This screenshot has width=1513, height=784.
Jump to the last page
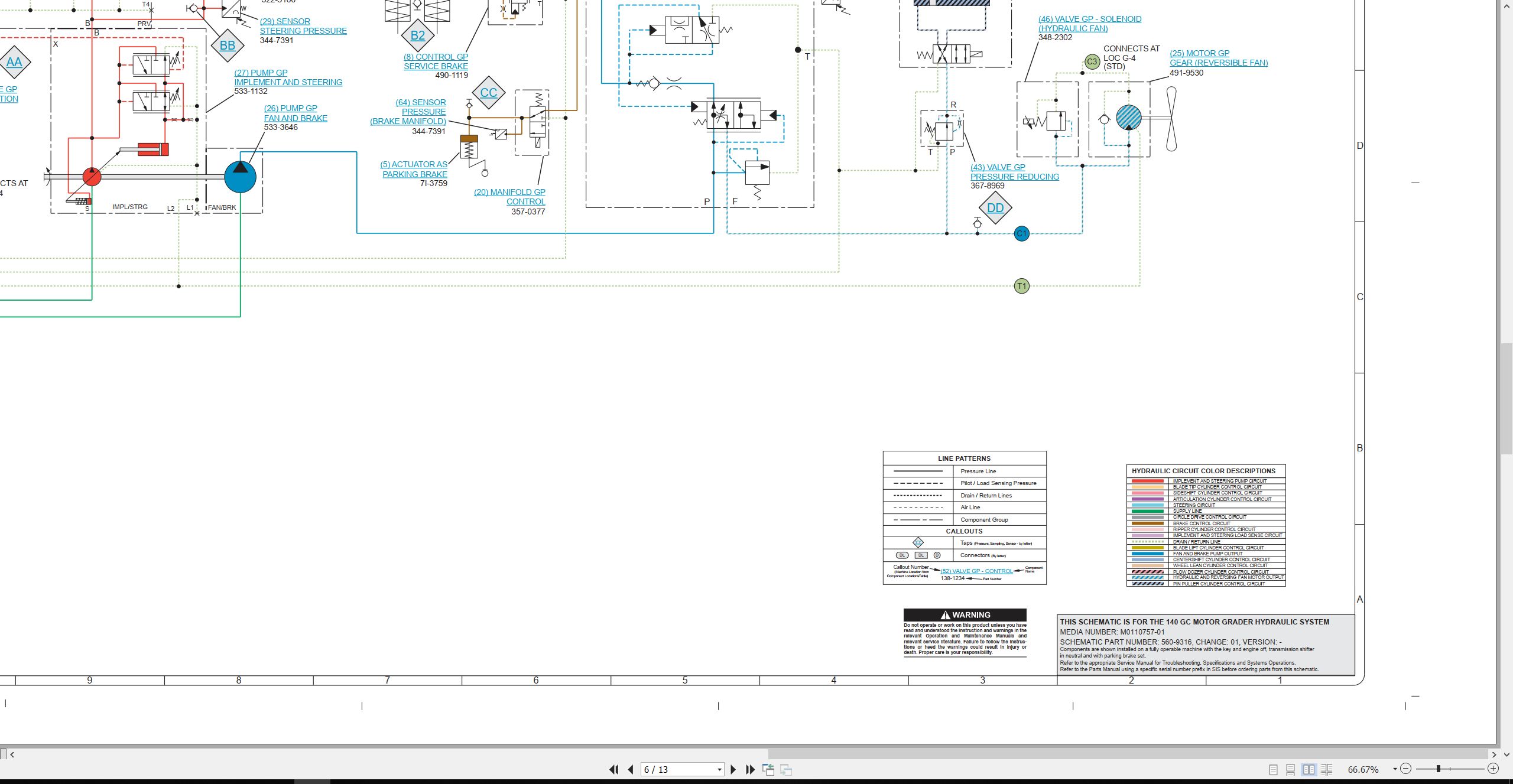751,769
